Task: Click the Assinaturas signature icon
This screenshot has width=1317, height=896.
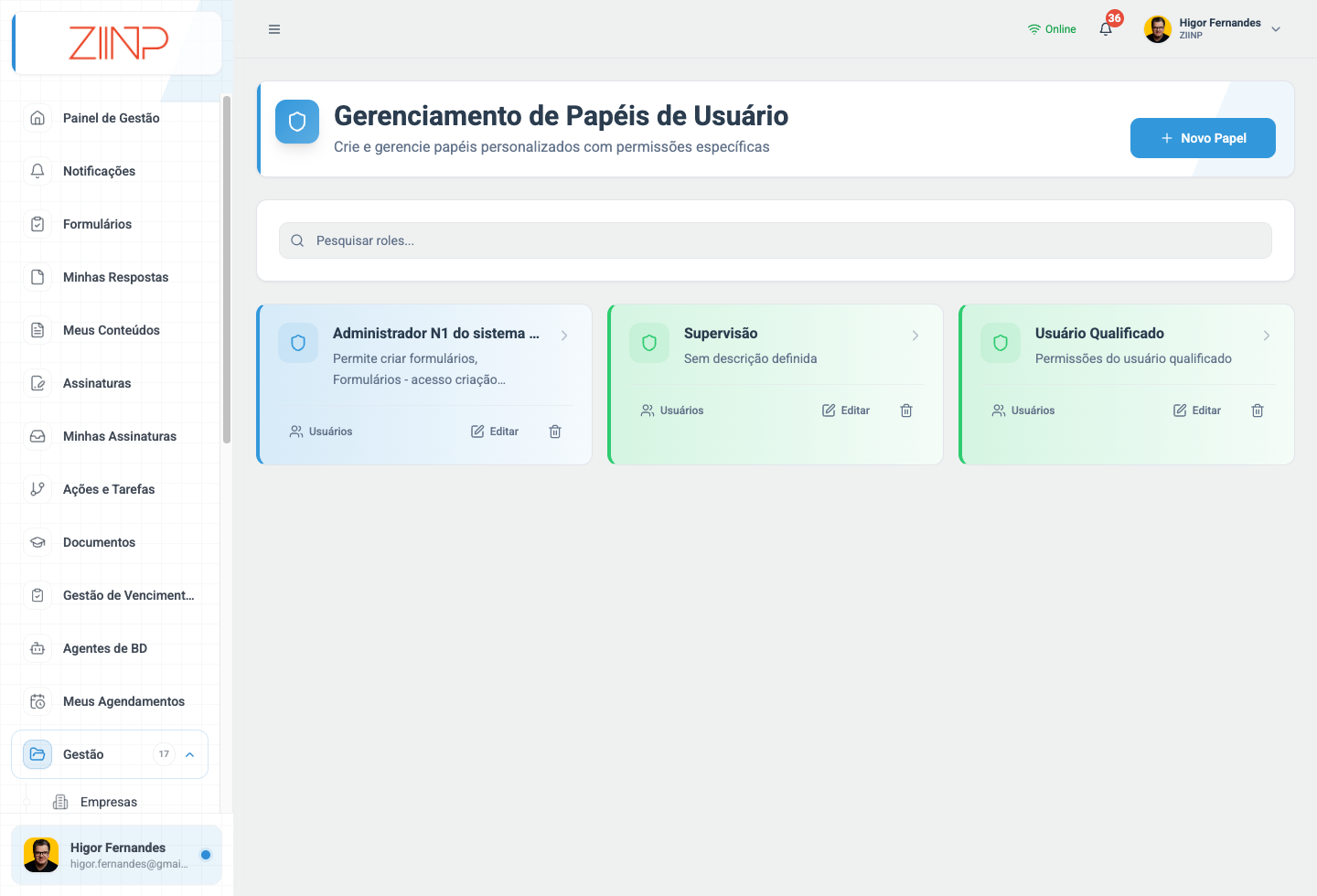Action: (x=37, y=383)
